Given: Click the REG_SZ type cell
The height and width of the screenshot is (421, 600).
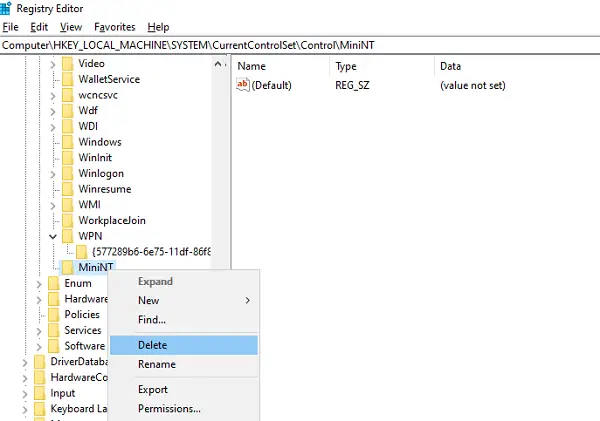Looking at the screenshot, I should point(352,85).
